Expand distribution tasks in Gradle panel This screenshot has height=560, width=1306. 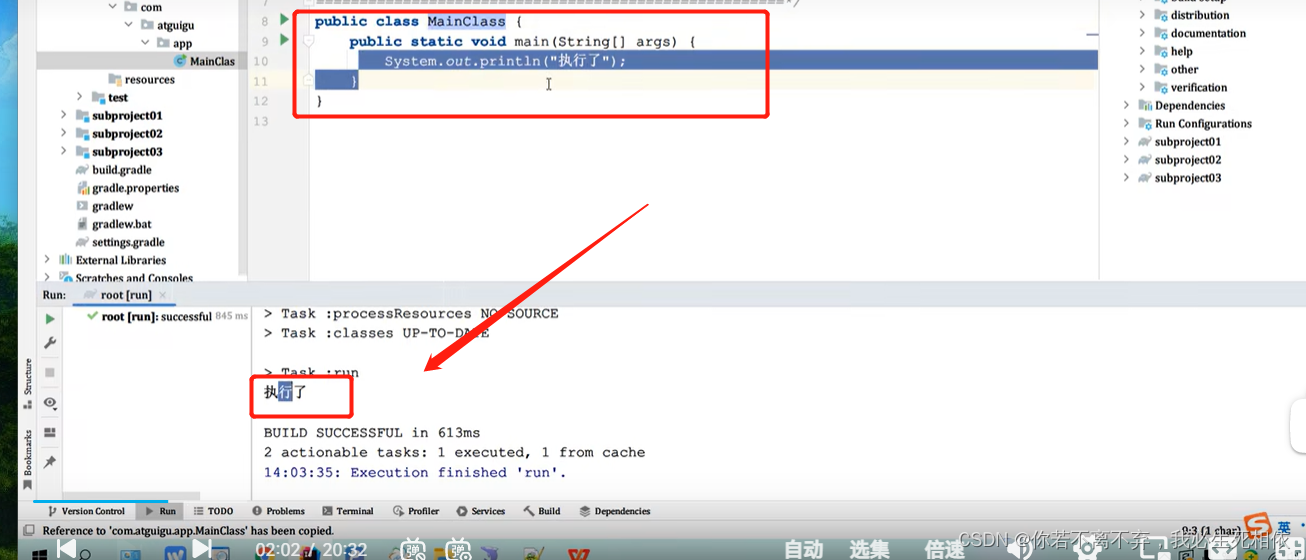pyautogui.click(x=1142, y=15)
